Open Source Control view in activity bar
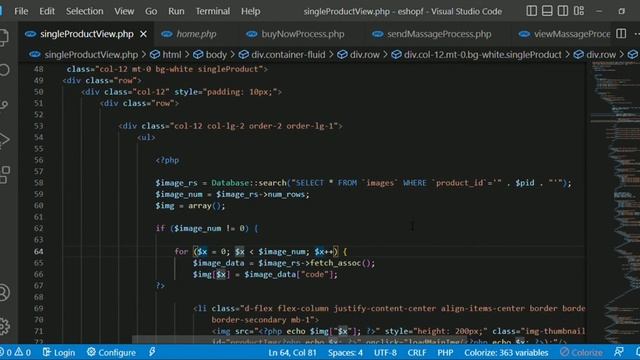The height and width of the screenshot is (360, 640). tap(4, 105)
